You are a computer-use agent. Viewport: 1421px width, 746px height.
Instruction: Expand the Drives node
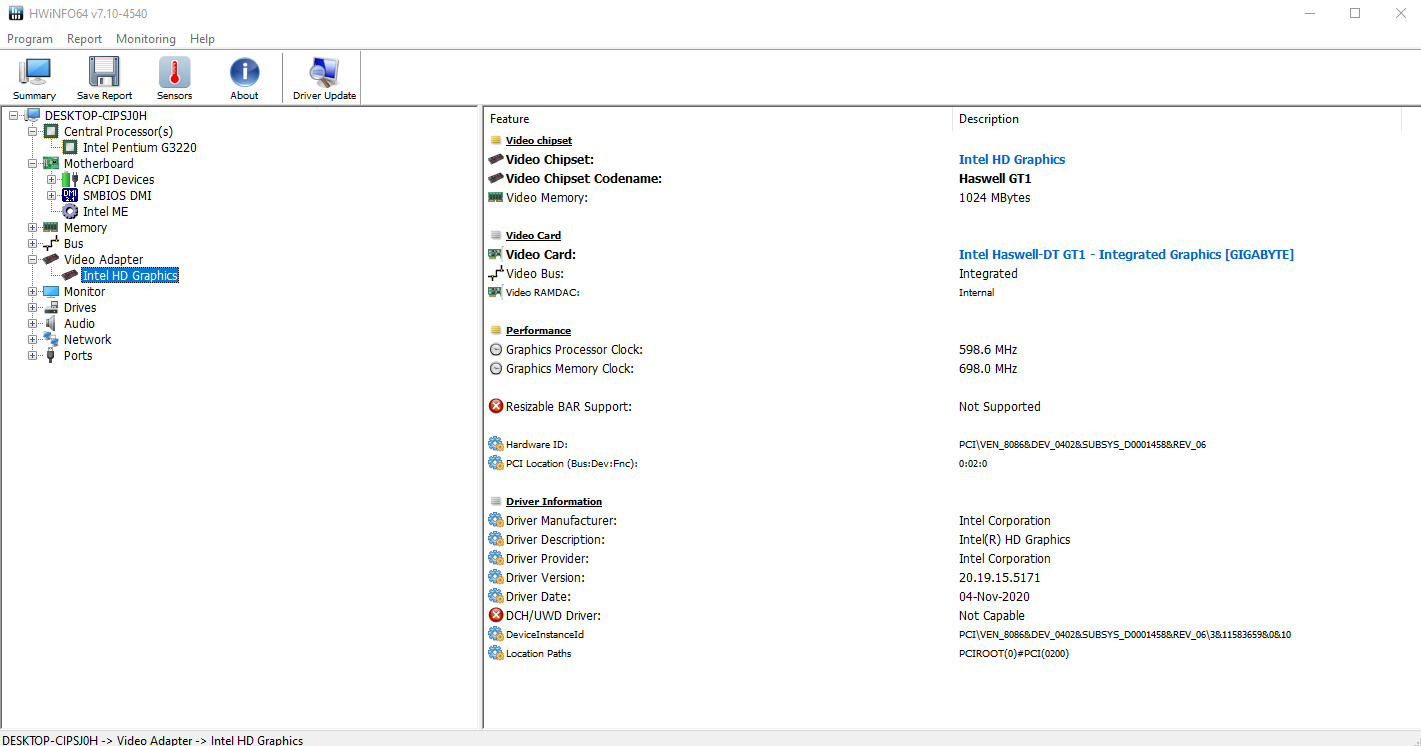(x=33, y=307)
